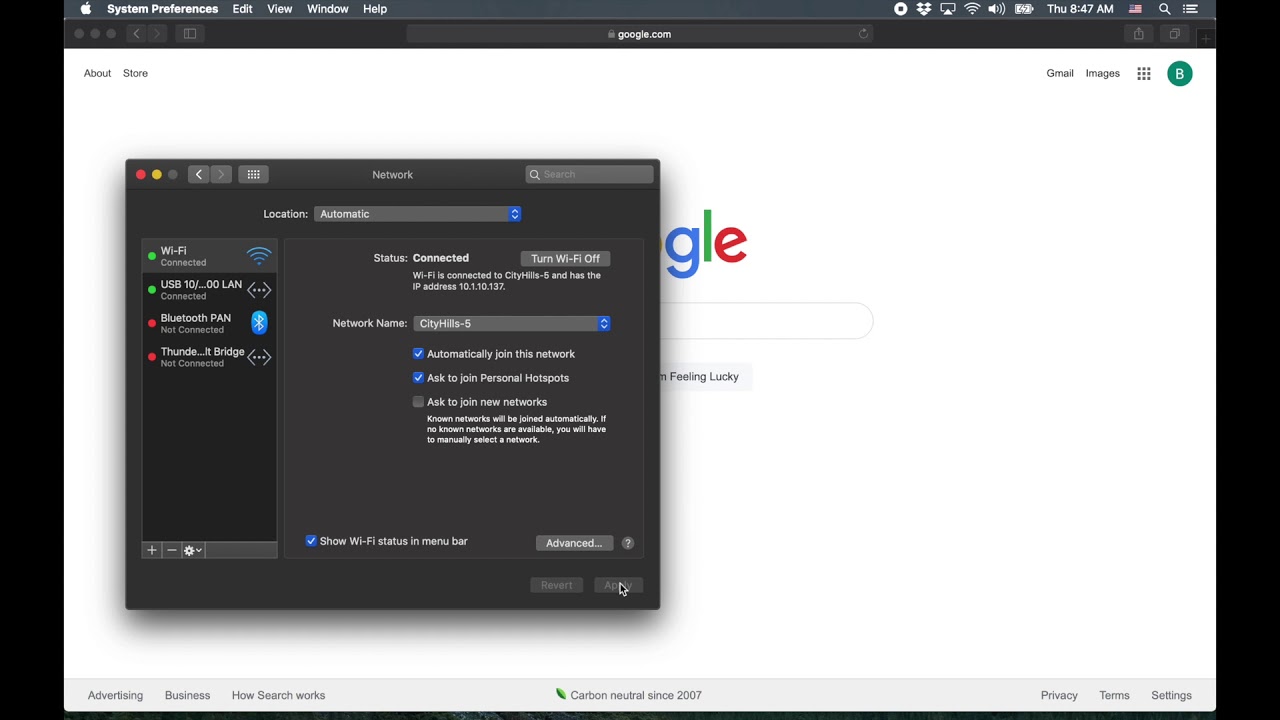Viewport: 1280px width, 720px height.
Task: Open Images link in Safari
Action: (x=1103, y=73)
